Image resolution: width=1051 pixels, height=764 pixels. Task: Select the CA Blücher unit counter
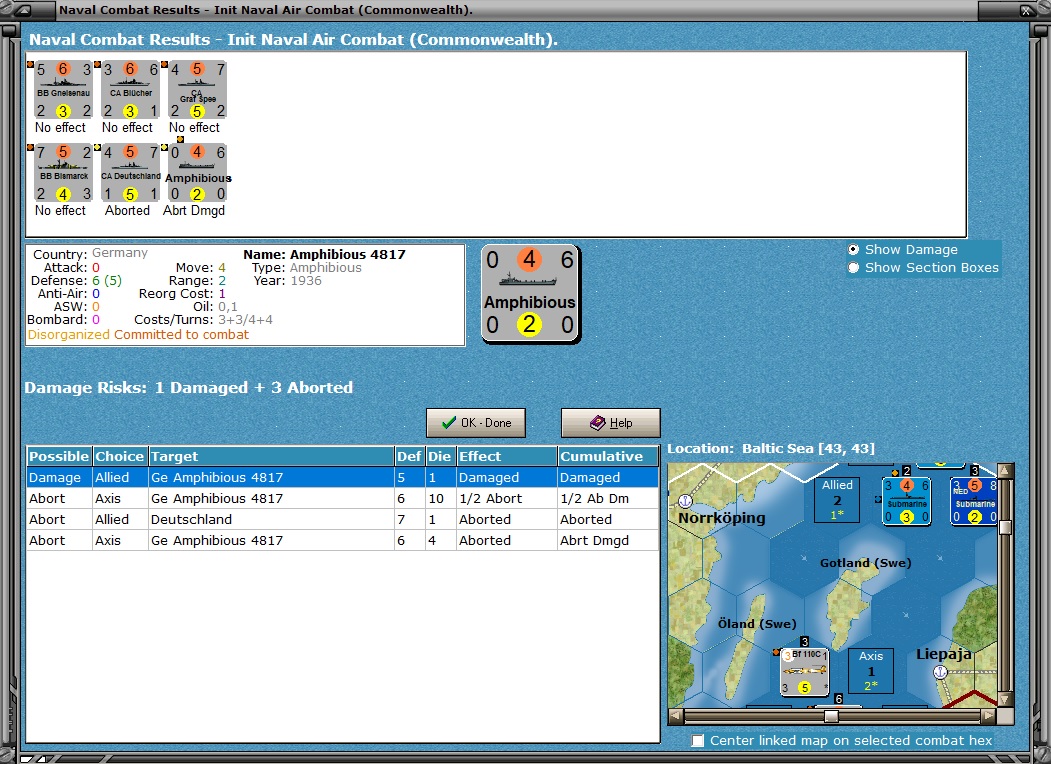130,90
